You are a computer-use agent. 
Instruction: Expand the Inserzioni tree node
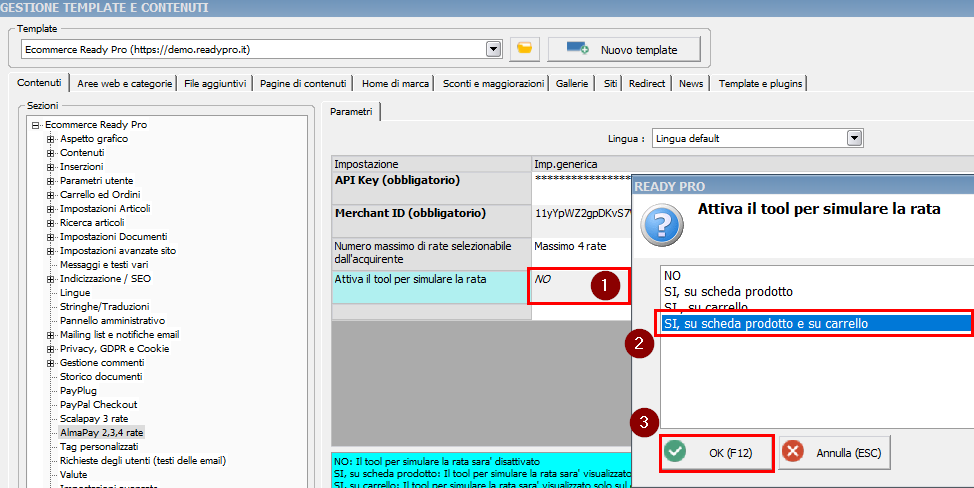pos(50,167)
